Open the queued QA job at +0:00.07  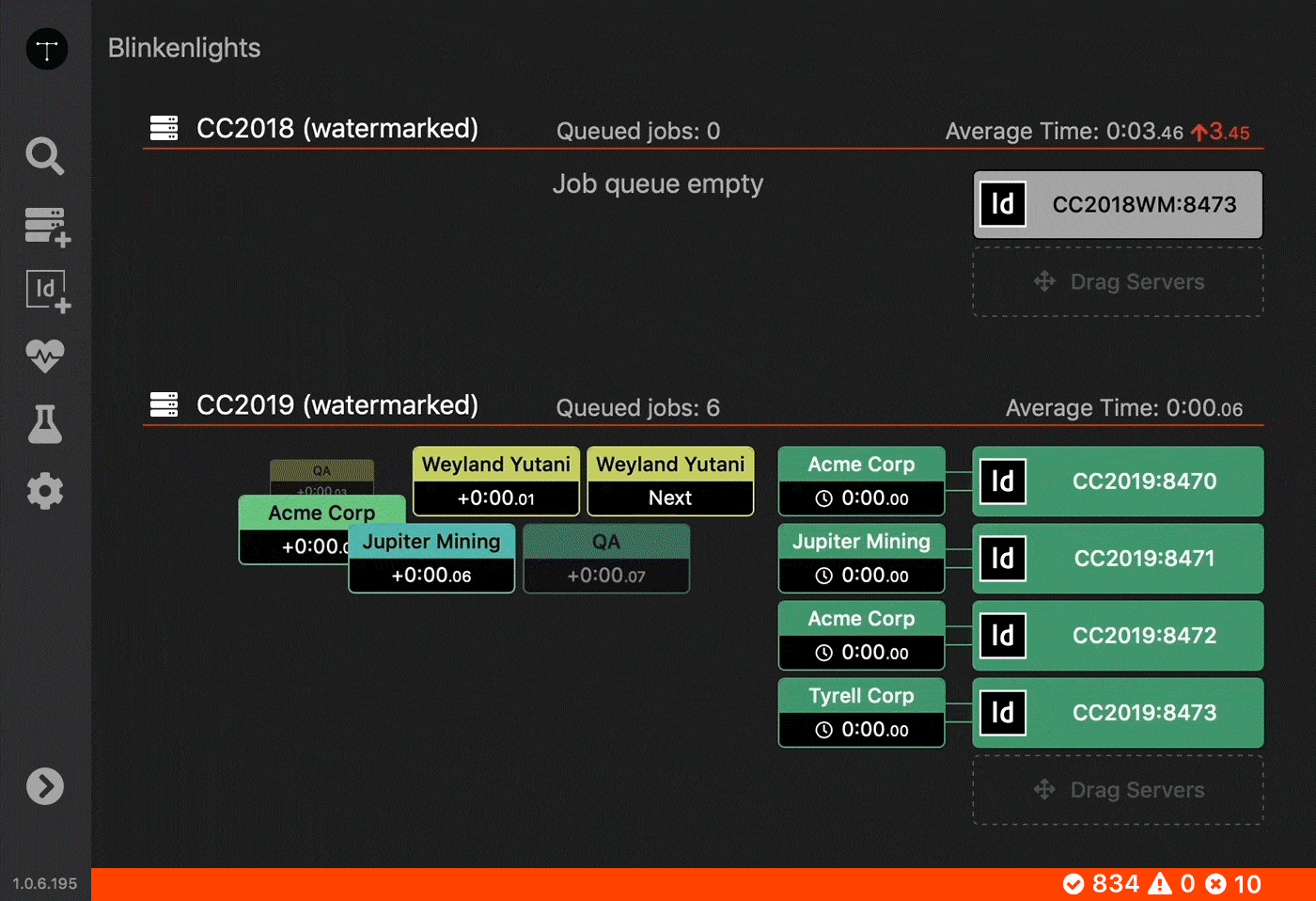point(606,559)
